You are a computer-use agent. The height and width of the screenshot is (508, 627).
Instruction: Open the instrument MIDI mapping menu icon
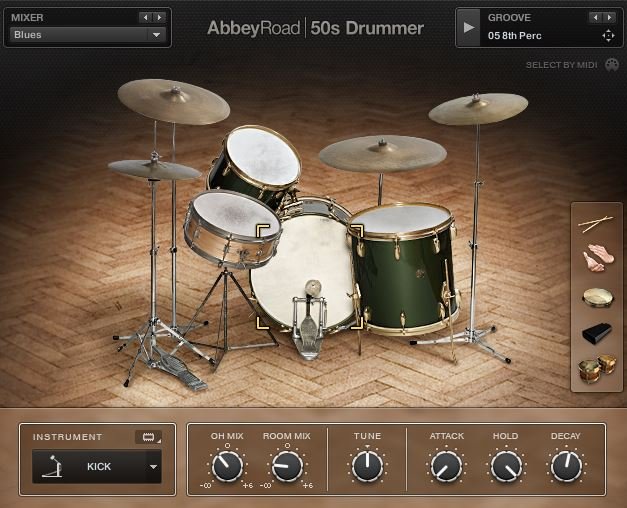[x=148, y=437]
